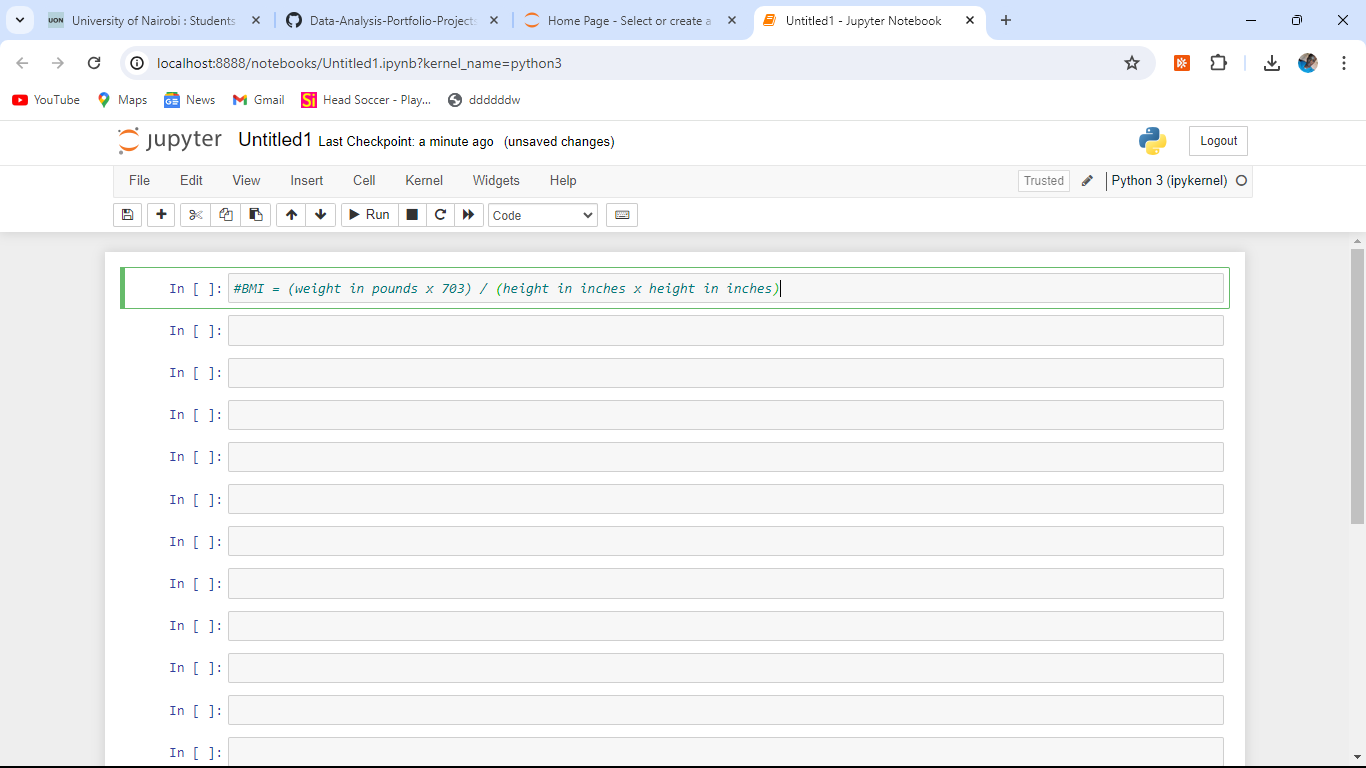
Task: Click the address bar URL
Action: coord(359,63)
